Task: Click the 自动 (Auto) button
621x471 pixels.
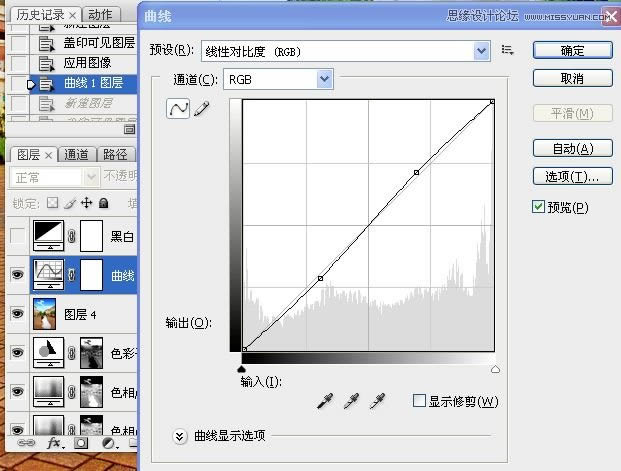Action: click(x=572, y=148)
